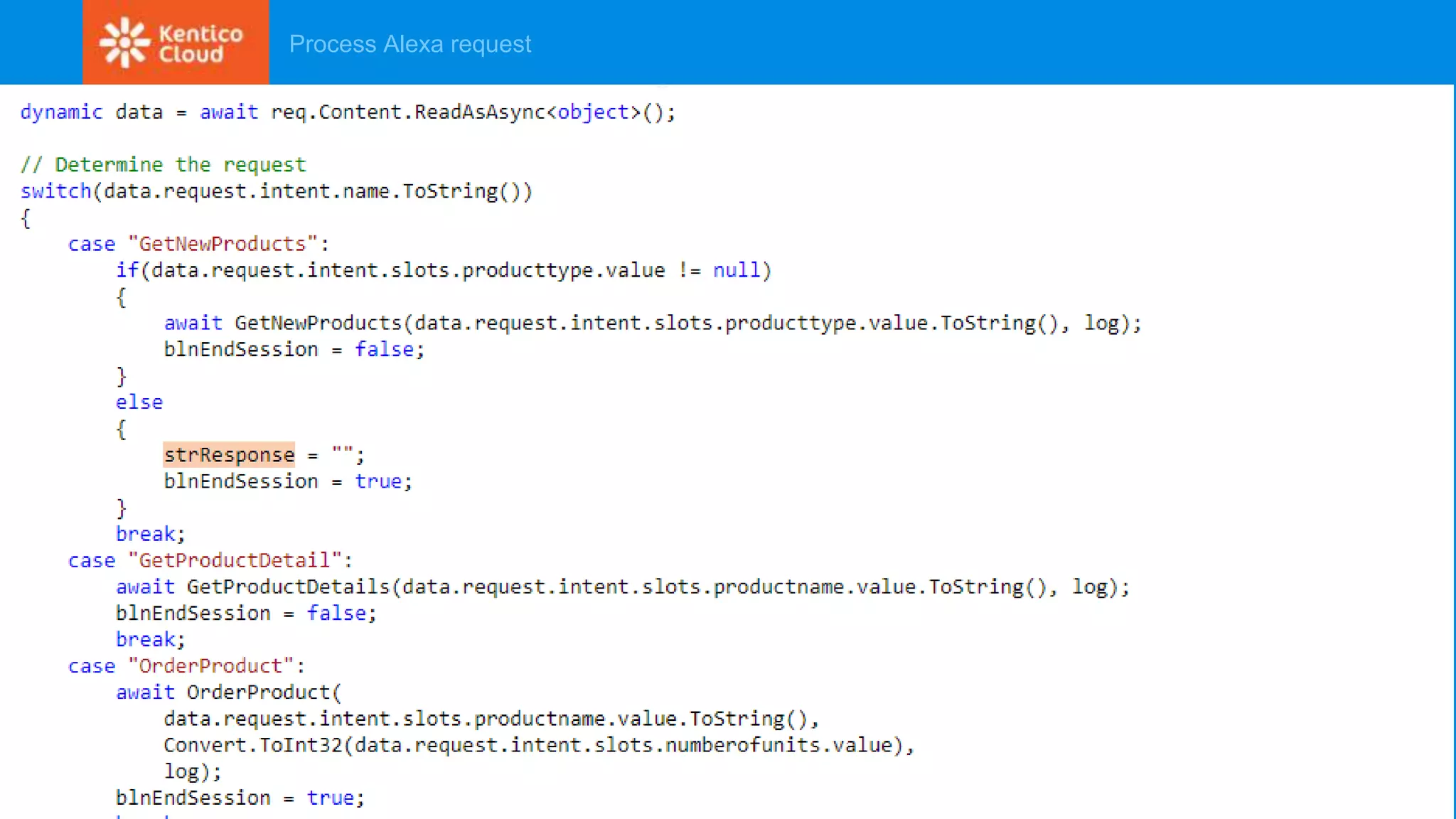
Task: Click the blue header bar
Action: 995,43
